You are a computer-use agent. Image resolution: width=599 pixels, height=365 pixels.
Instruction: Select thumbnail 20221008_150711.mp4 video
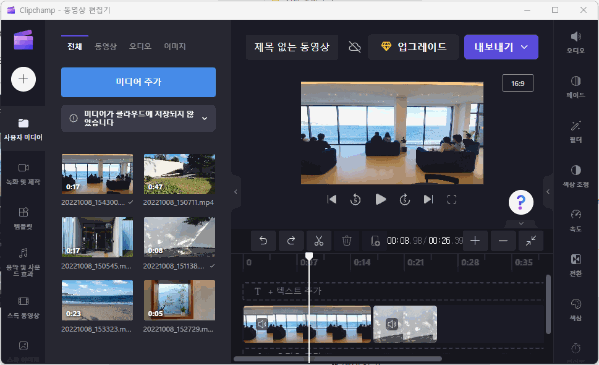[x=179, y=174]
